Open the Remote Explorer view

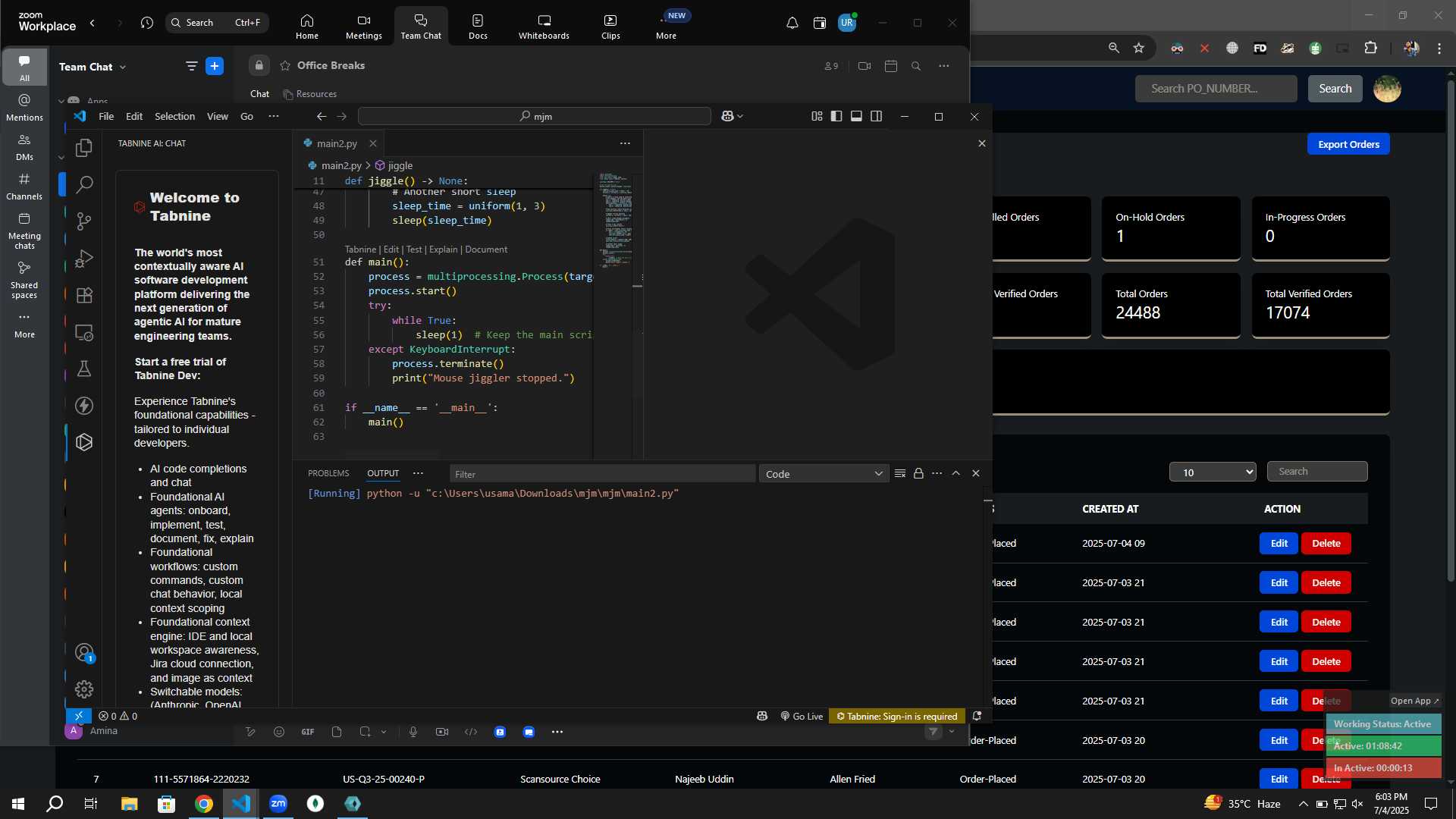pos(84,332)
